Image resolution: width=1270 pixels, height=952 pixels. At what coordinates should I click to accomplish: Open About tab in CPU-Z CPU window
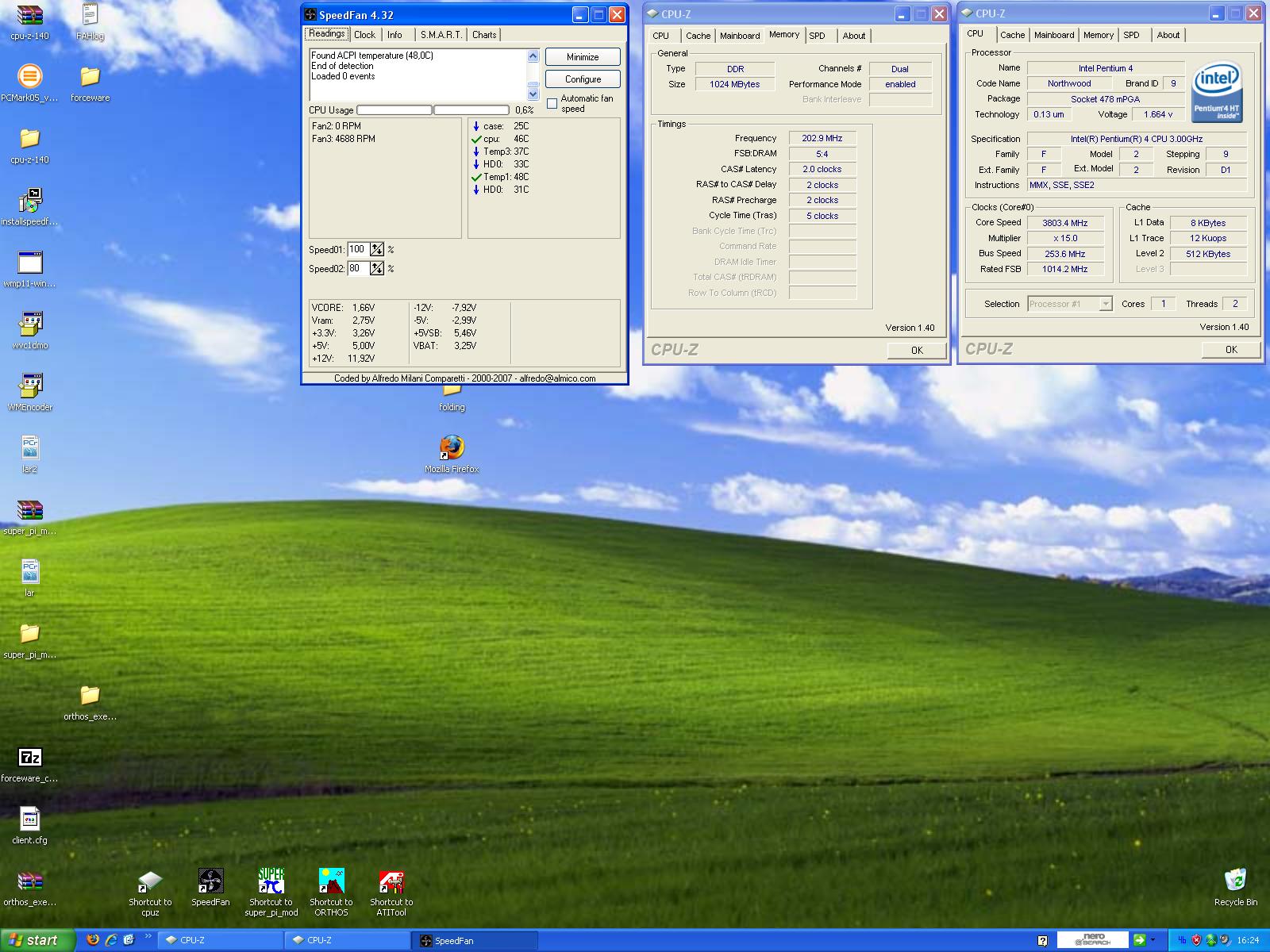(1168, 35)
